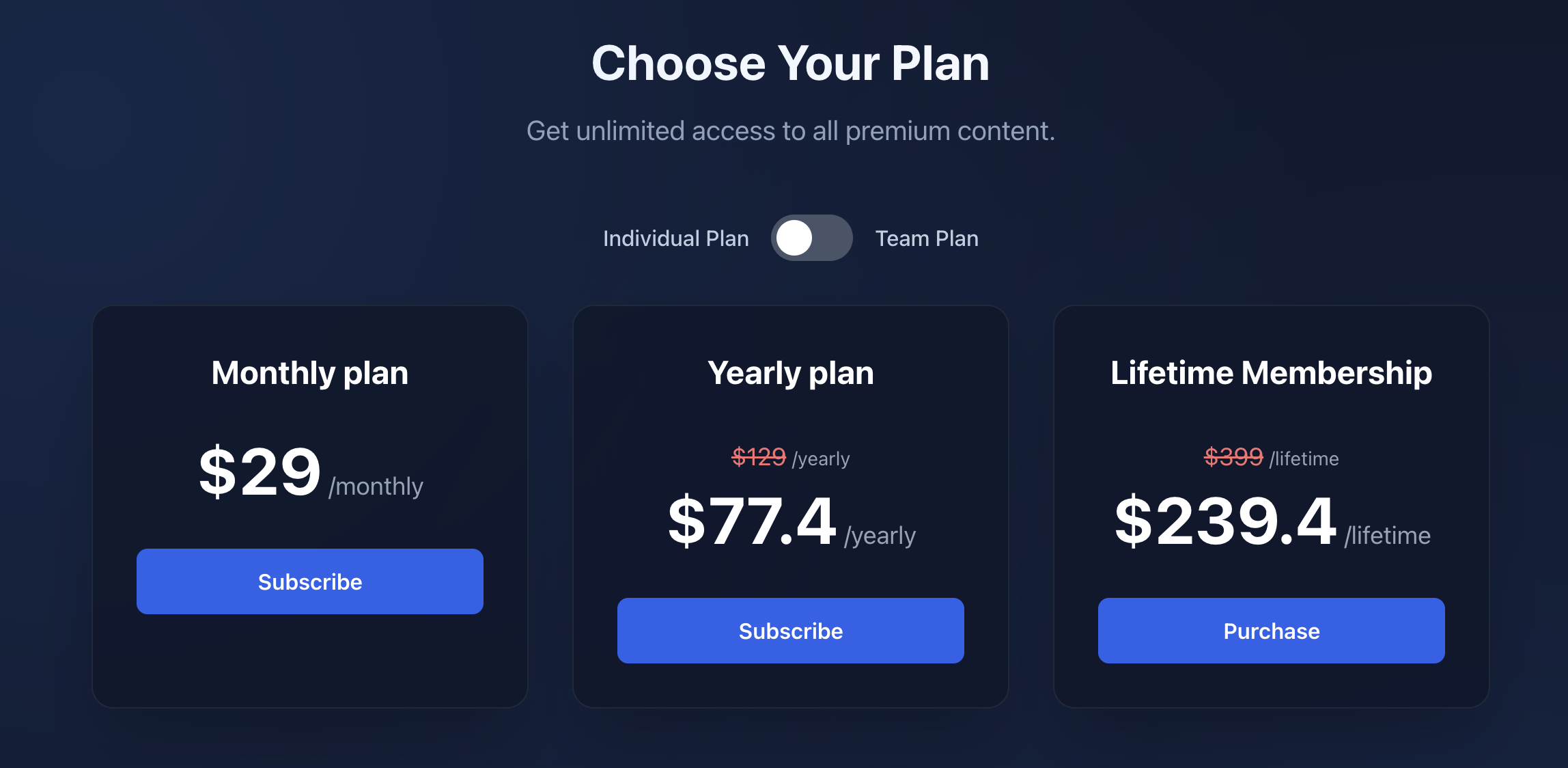Click the /monthly billing period label
Screen dimensions: 1568x768
point(376,486)
